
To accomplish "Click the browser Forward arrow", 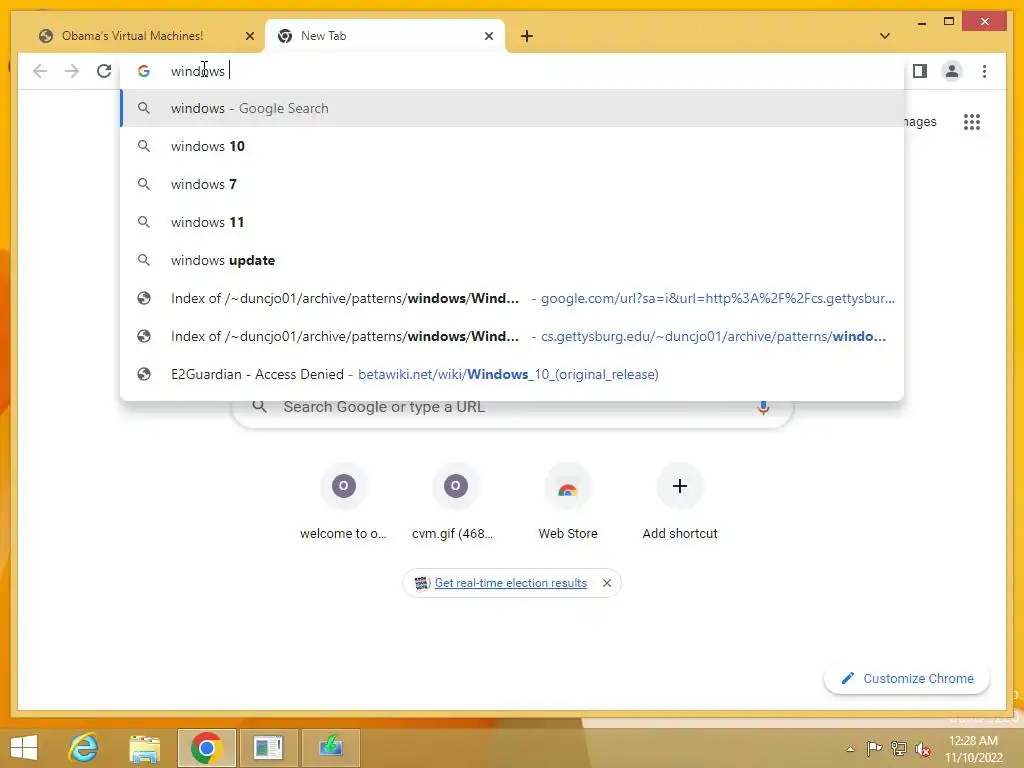I will point(72,71).
